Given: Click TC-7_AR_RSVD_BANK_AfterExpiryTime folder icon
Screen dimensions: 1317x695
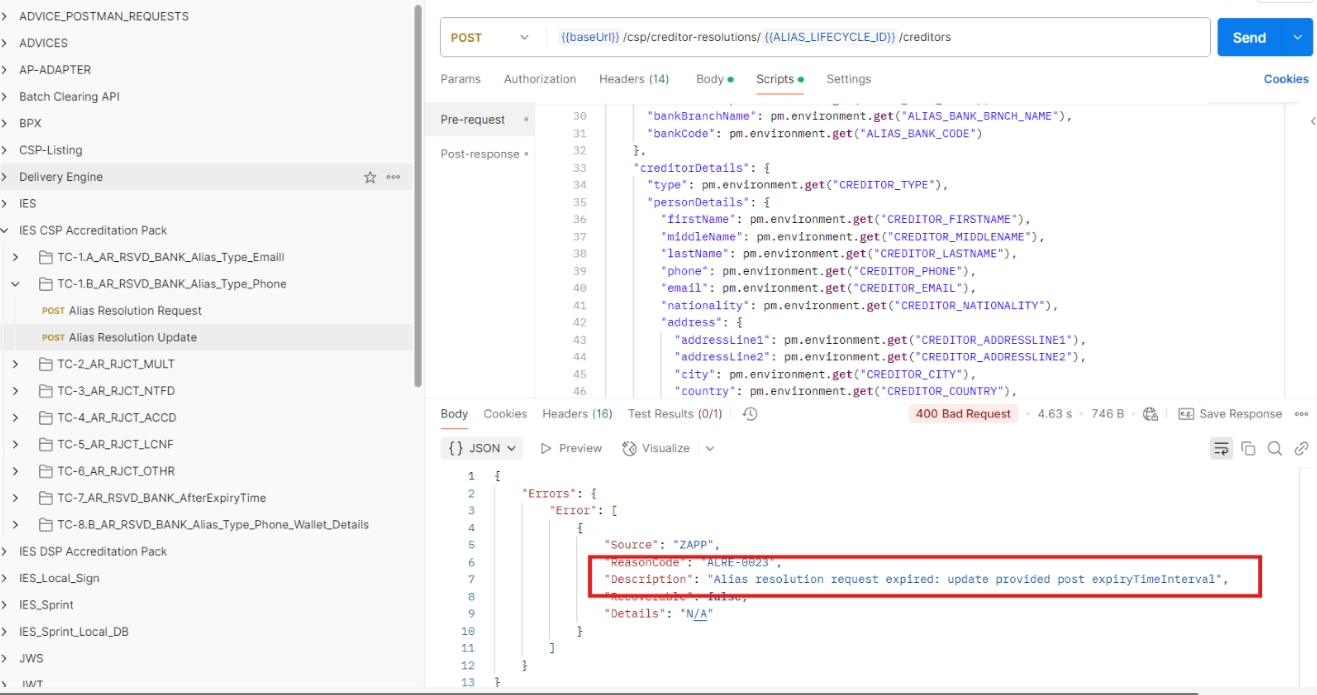Looking at the screenshot, I should coord(45,498).
